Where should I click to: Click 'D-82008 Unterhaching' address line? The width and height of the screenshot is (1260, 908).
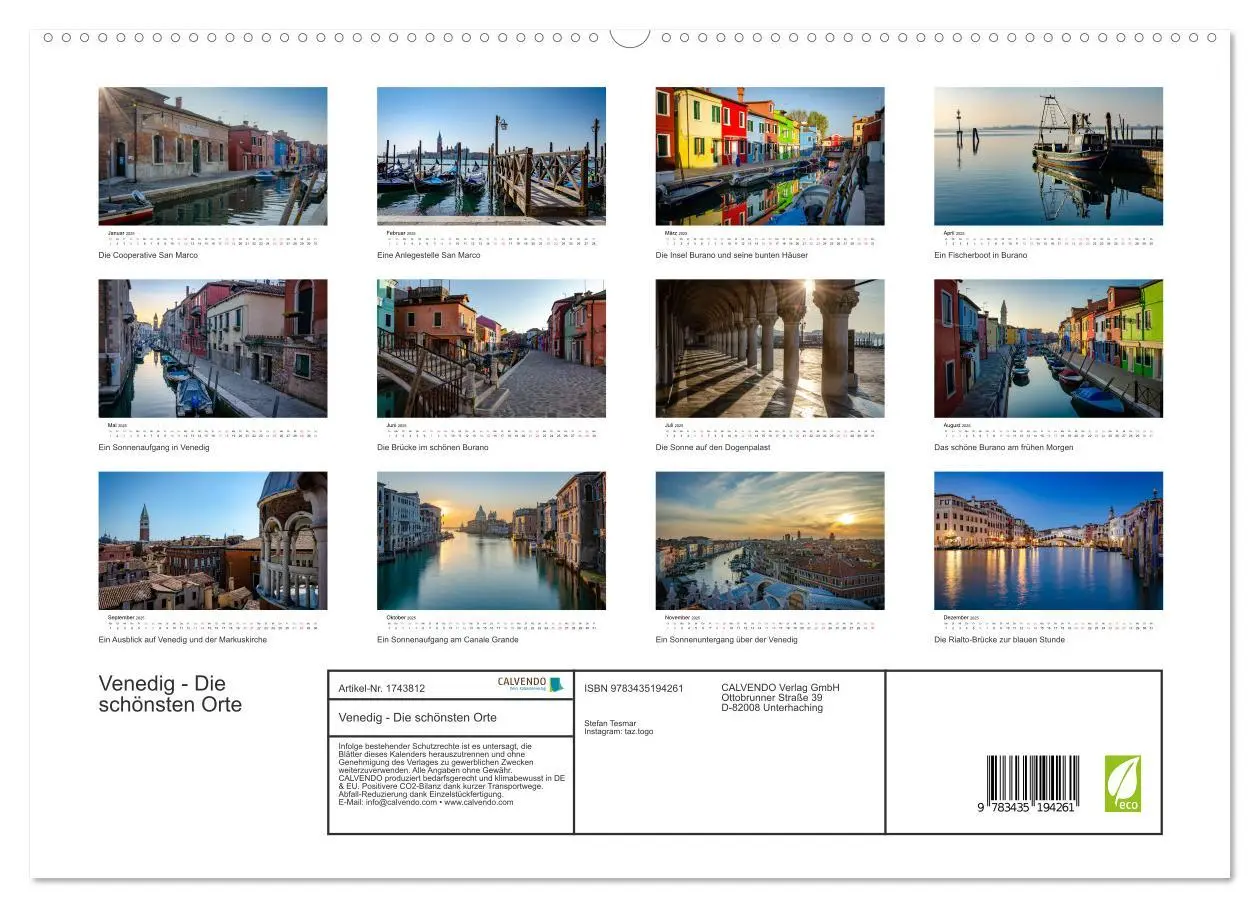tap(772, 707)
